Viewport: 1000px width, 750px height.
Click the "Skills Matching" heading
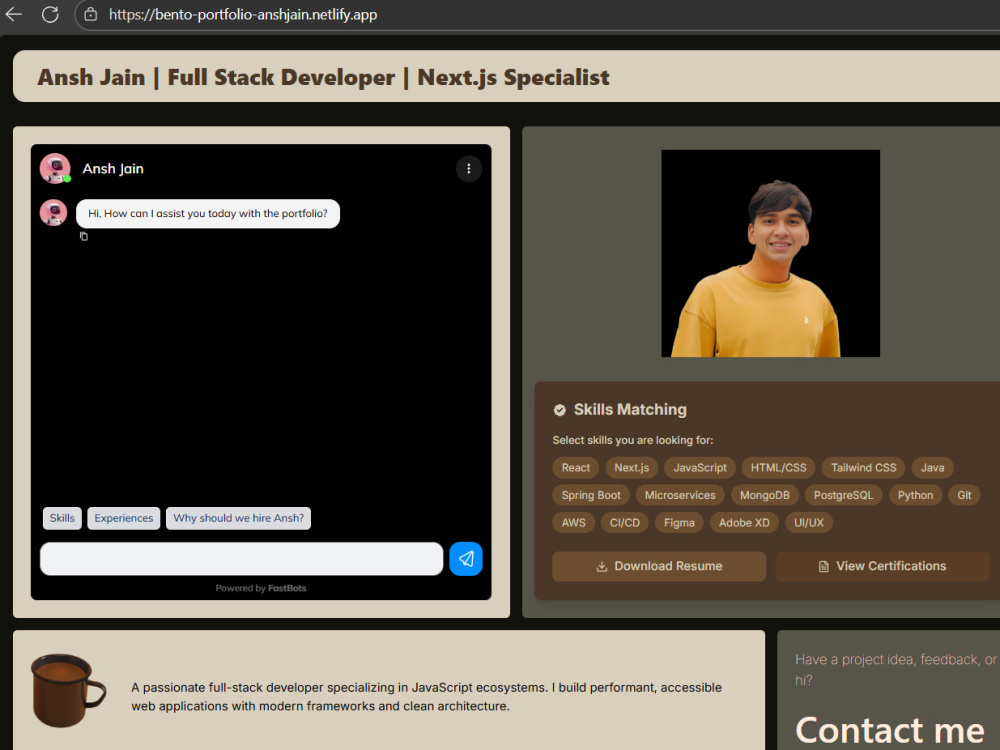pyautogui.click(x=630, y=409)
